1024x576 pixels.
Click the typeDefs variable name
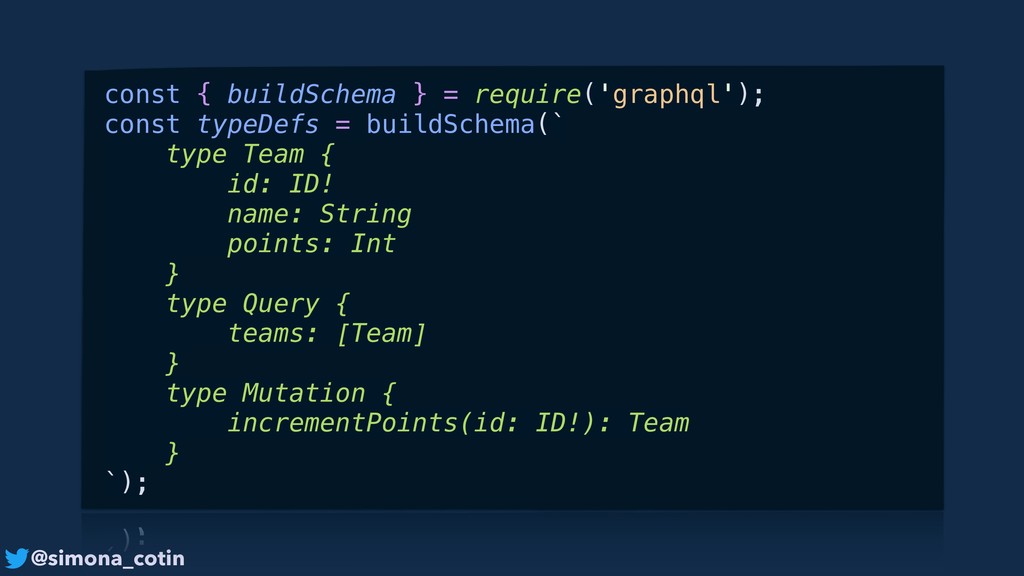[258, 124]
